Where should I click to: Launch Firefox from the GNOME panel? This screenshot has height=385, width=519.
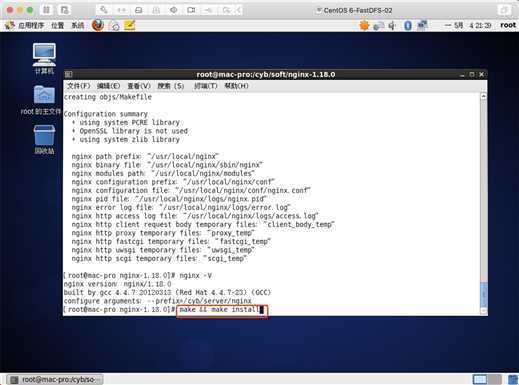(98, 25)
